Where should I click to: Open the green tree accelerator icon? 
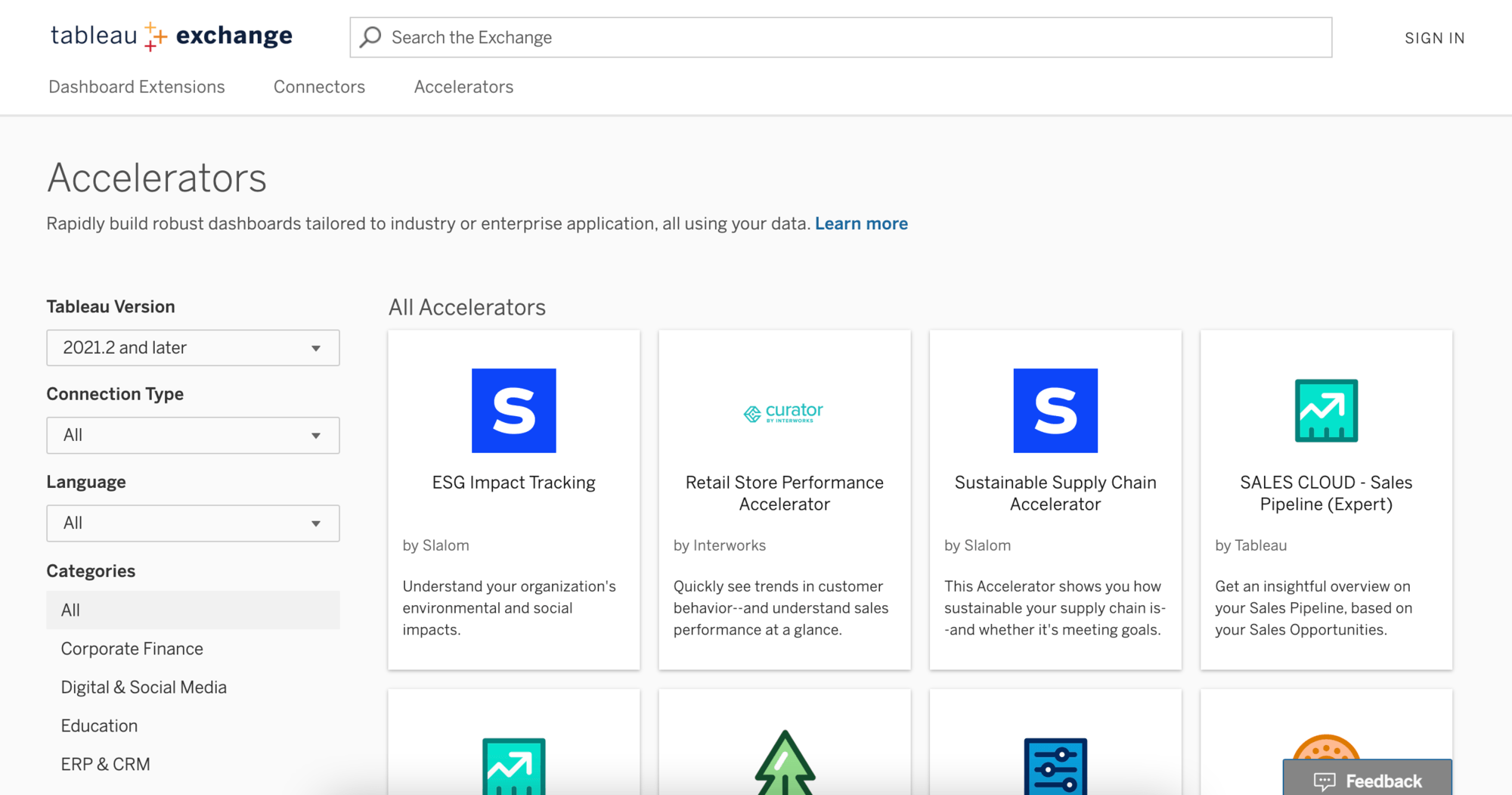click(784, 764)
